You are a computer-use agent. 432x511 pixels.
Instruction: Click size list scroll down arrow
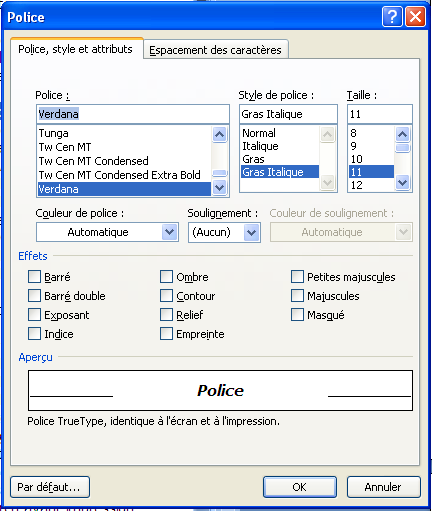click(403, 182)
